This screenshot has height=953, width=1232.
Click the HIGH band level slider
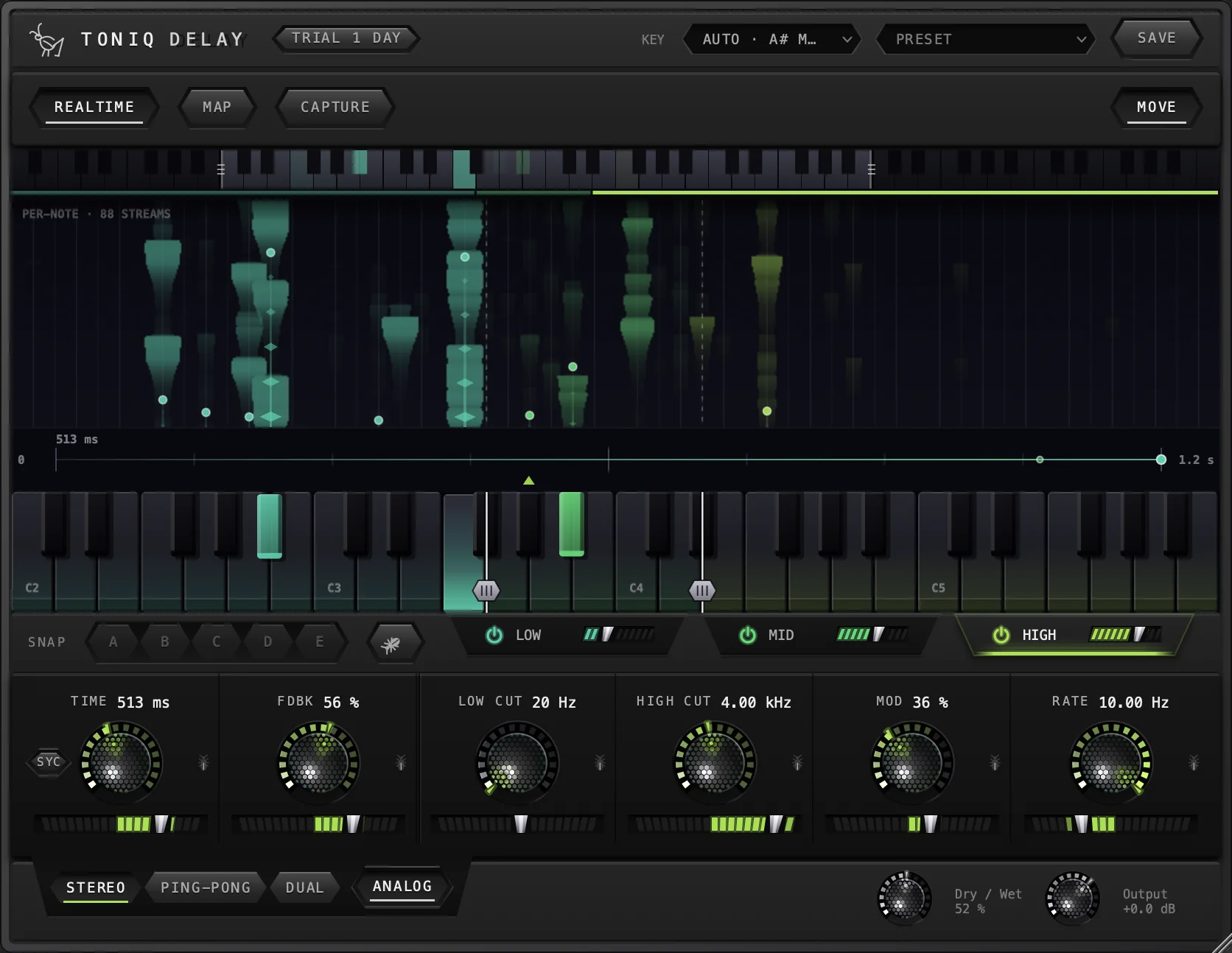pyautogui.click(x=1126, y=634)
